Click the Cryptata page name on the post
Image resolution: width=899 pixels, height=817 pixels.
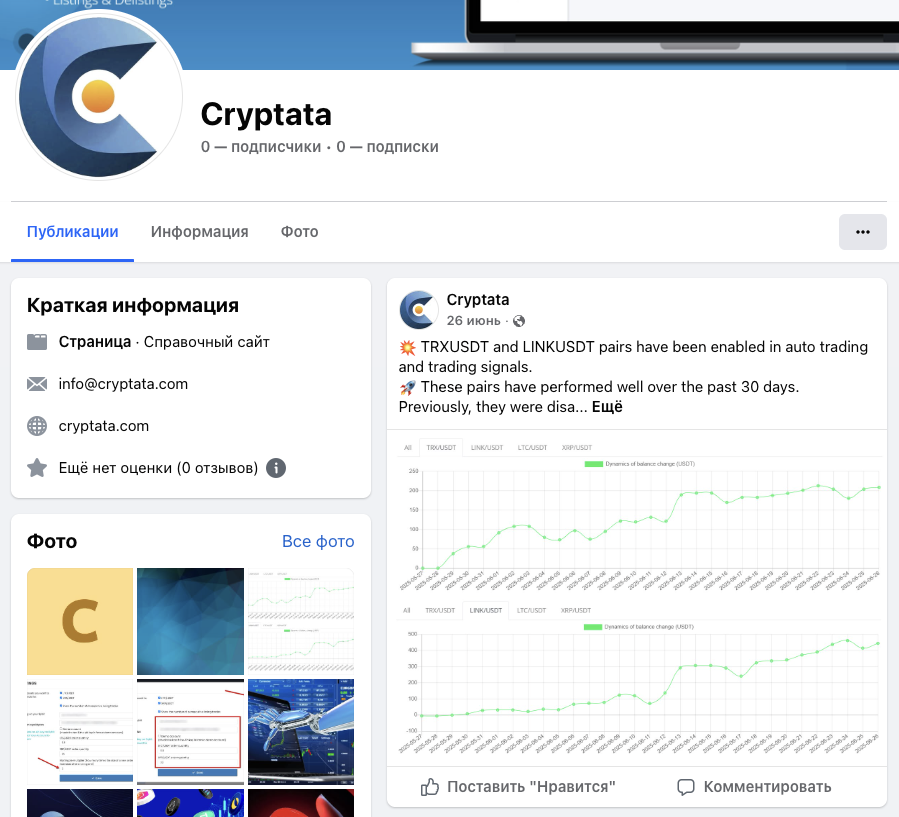[x=478, y=299]
